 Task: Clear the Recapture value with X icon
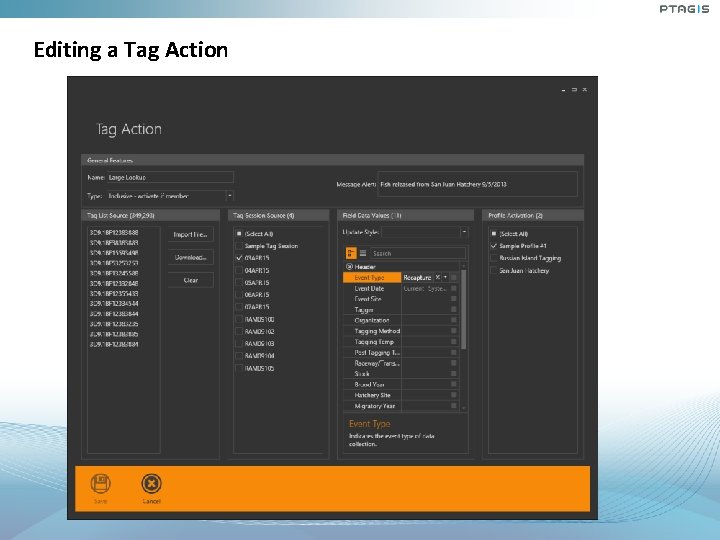click(x=438, y=277)
